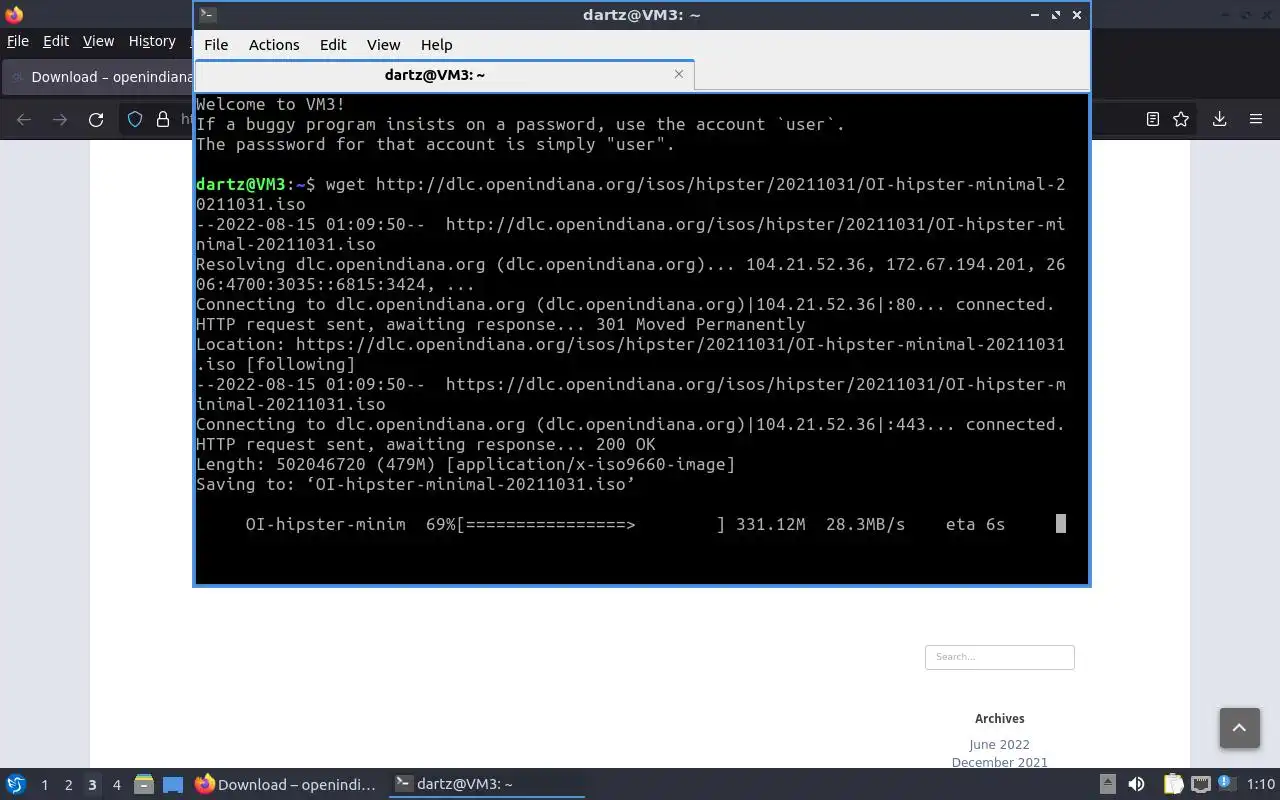Click the removable media eject tray icon

pyautogui.click(x=1107, y=784)
